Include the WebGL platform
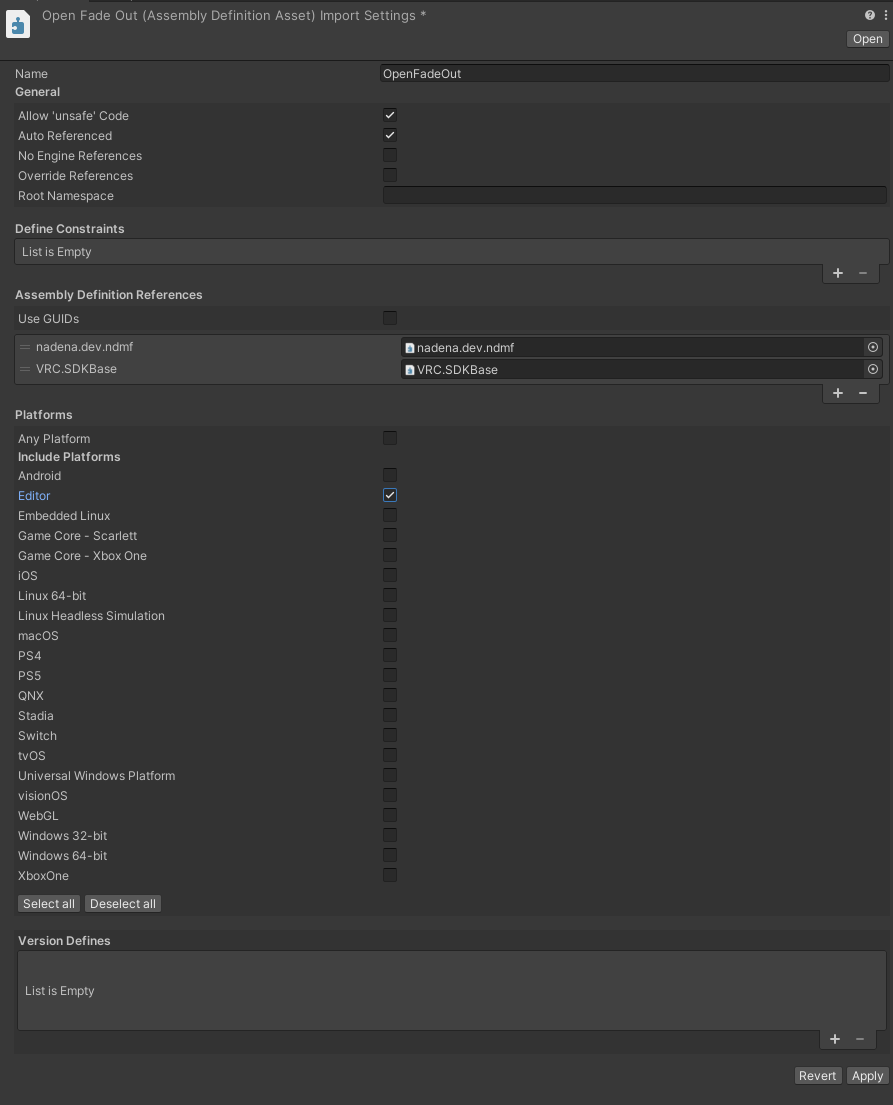893x1105 pixels. 390,815
